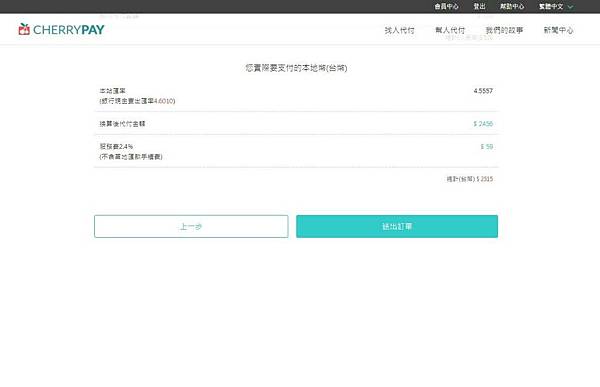
Task: Click the CherryPay logo
Action: (61, 29)
